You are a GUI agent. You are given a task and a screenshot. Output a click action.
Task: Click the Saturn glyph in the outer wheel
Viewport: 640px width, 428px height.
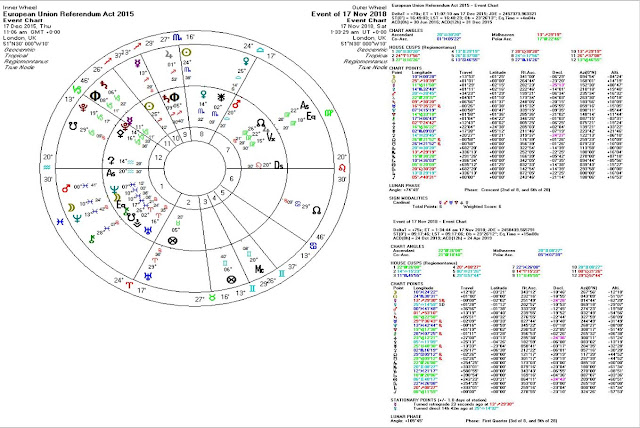tap(104, 86)
